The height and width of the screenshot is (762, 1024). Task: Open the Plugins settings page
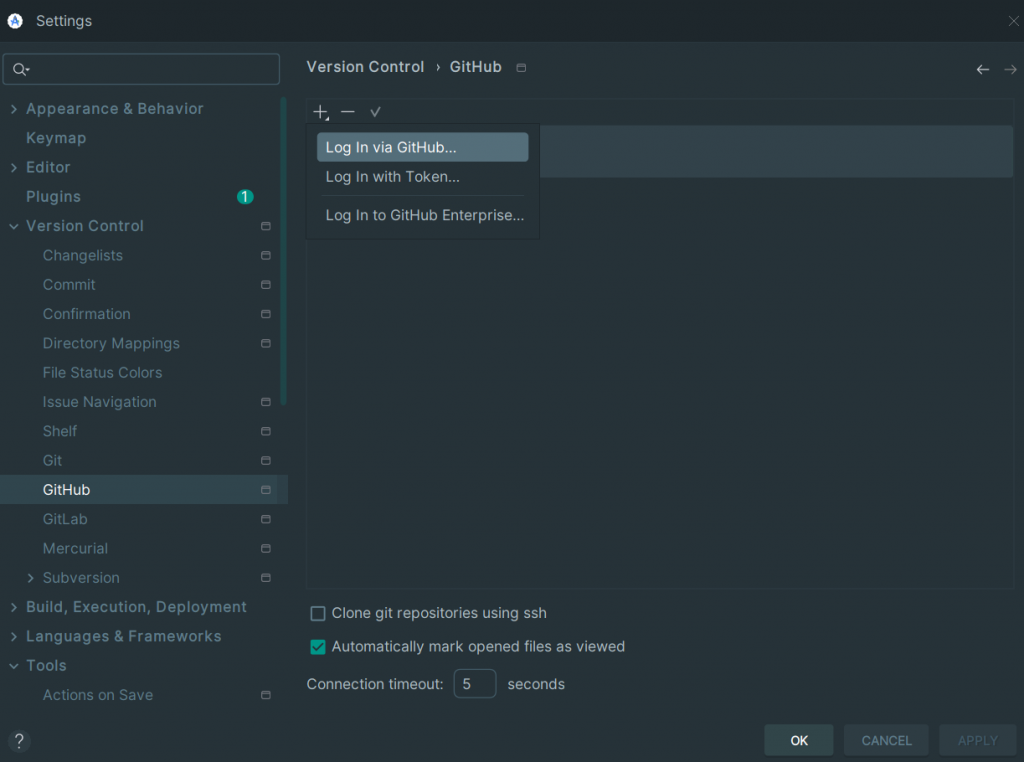coord(54,197)
